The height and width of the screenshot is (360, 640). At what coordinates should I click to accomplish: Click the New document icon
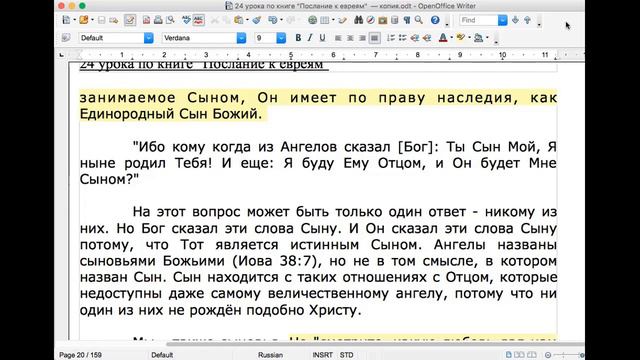pos(67,20)
